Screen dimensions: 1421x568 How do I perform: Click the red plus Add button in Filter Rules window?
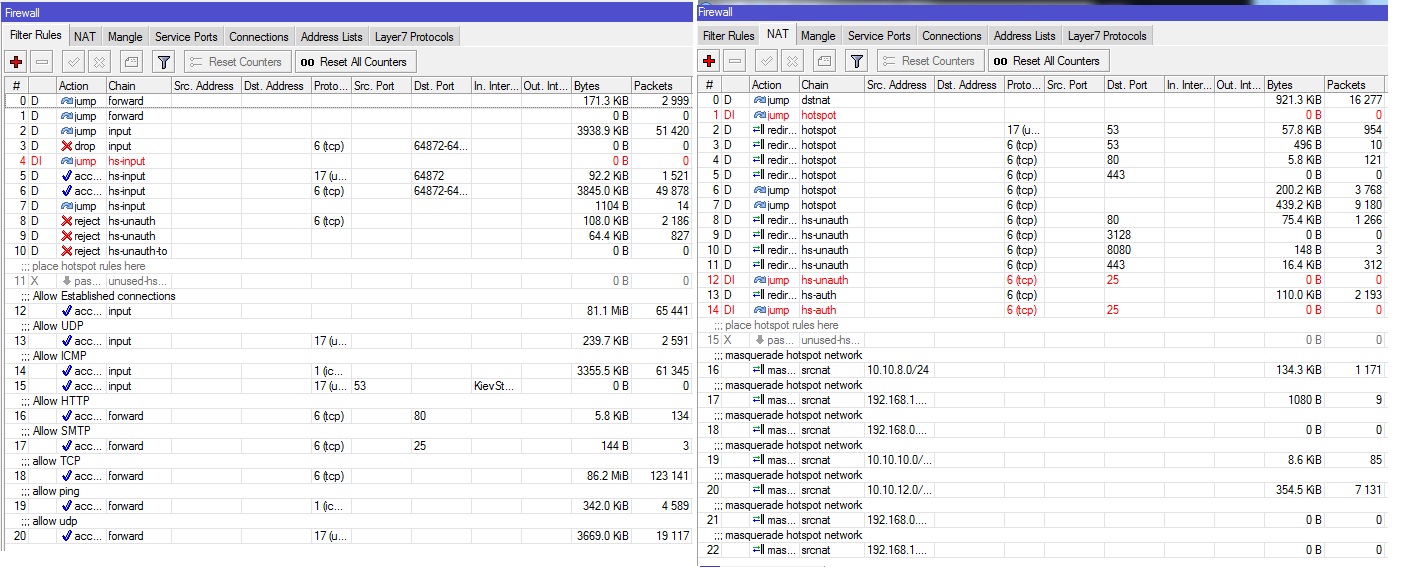[x=16, y=62]
